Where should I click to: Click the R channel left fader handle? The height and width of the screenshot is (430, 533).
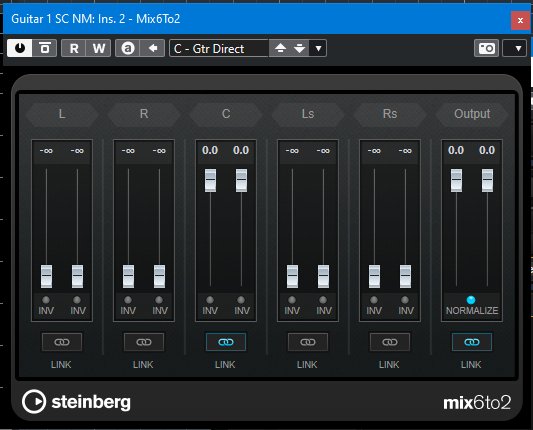tap(128, 276)
